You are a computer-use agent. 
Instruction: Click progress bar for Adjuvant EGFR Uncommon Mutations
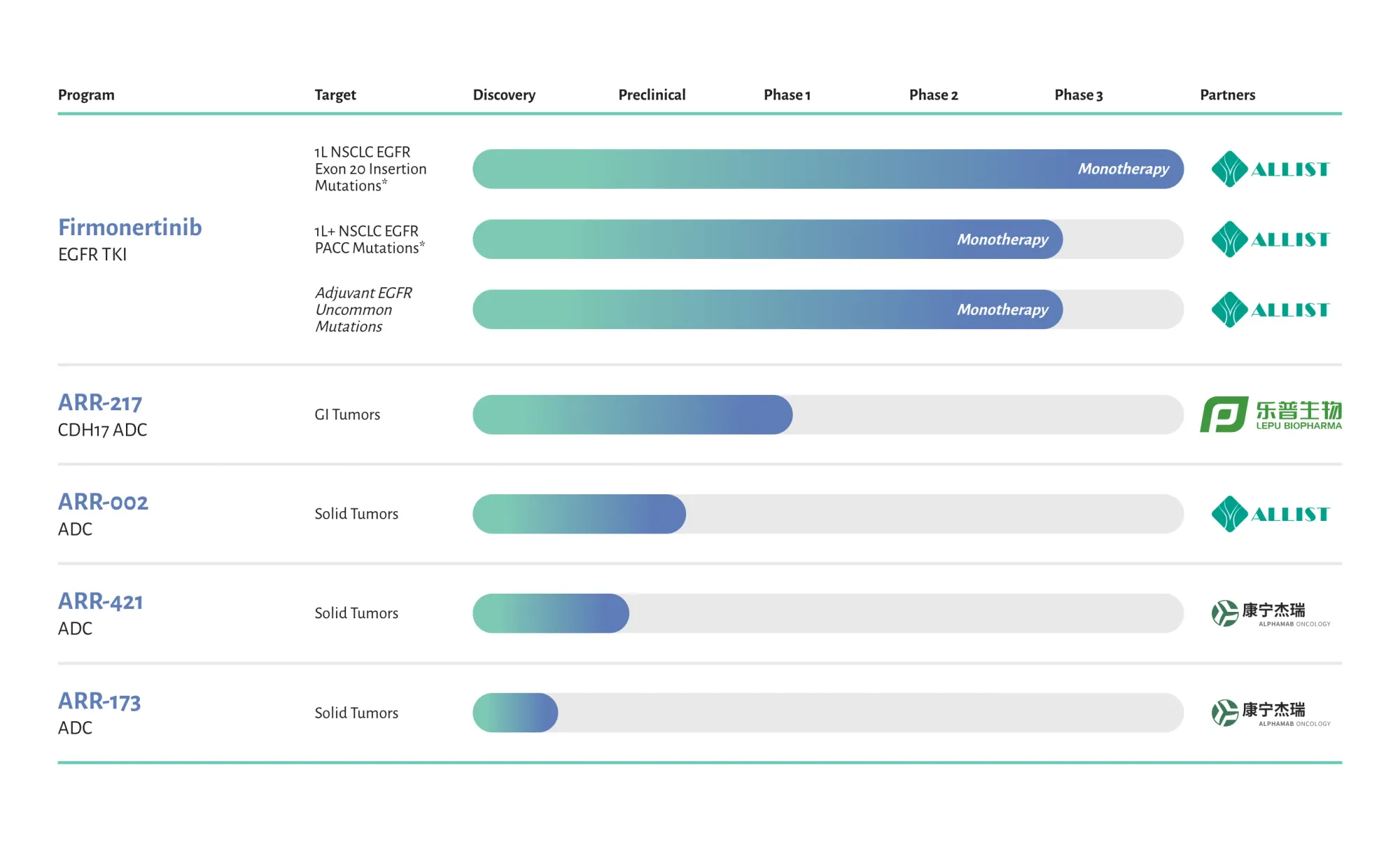coord(828,309)
